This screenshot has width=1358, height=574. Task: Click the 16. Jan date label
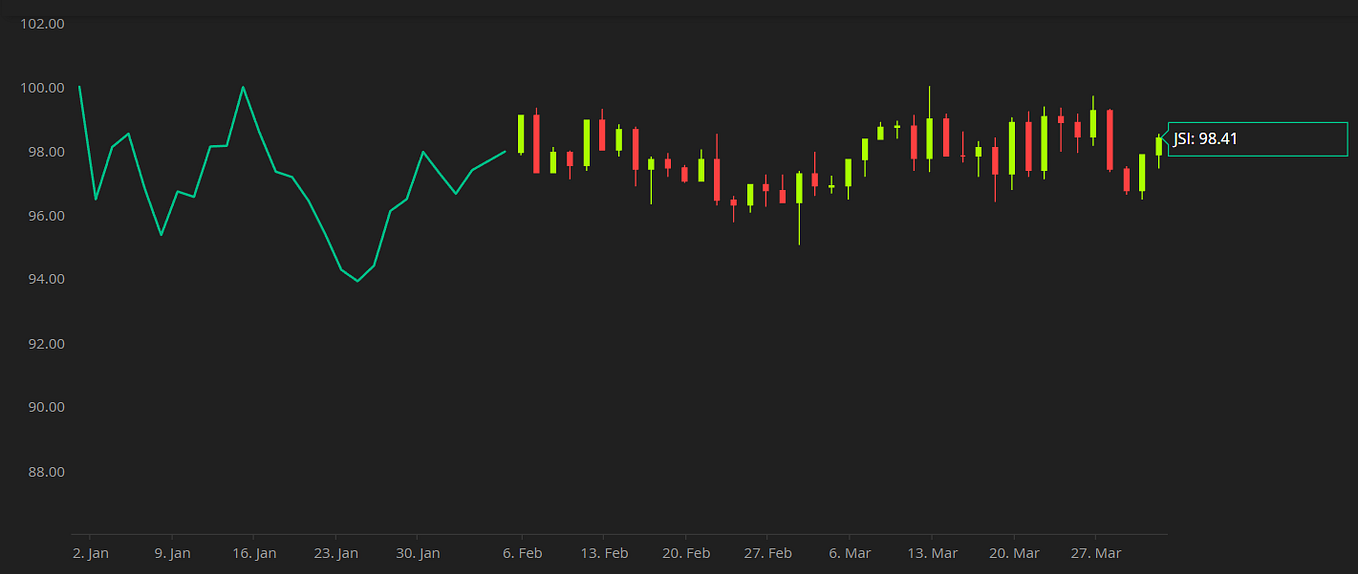click(254, 553)
